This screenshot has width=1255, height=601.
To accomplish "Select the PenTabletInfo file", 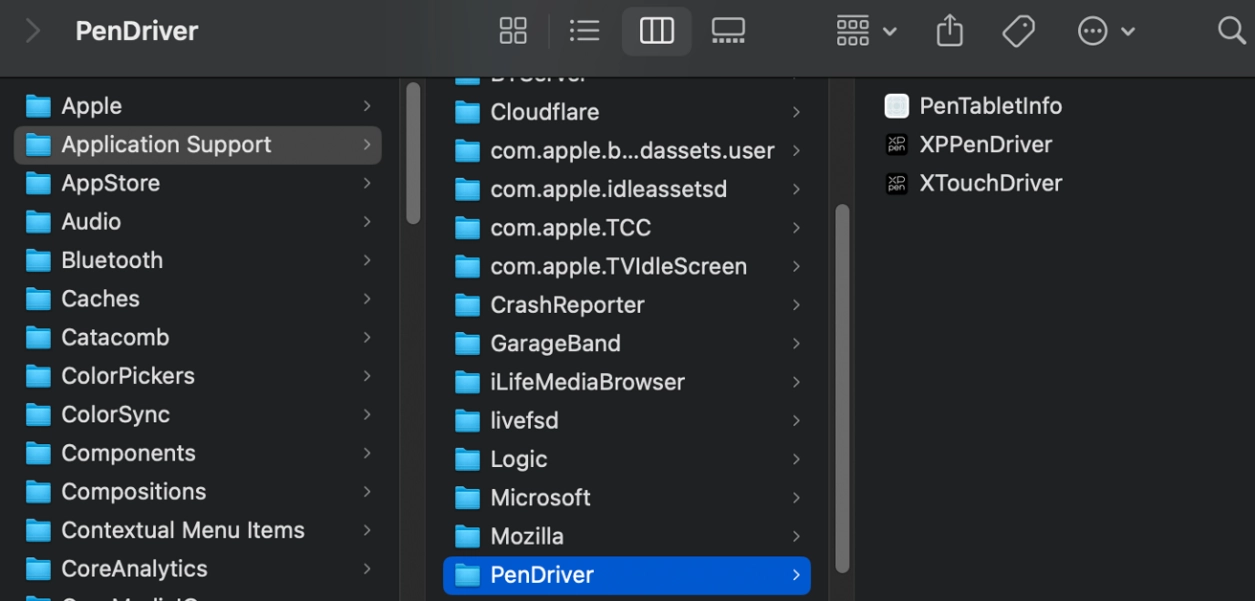I will point(990,106).
